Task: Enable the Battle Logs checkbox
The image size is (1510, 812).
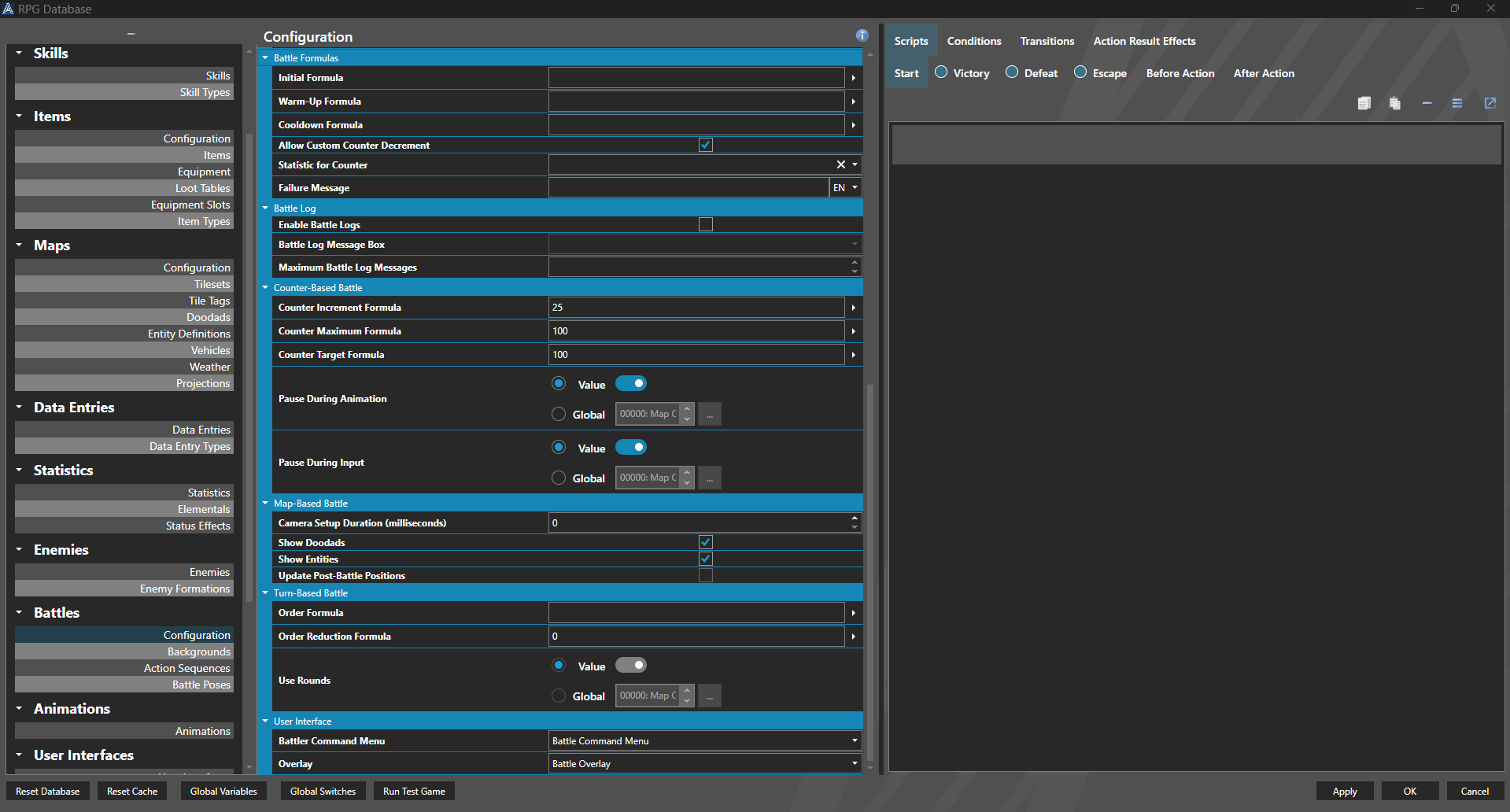Action: click(705, 224)
